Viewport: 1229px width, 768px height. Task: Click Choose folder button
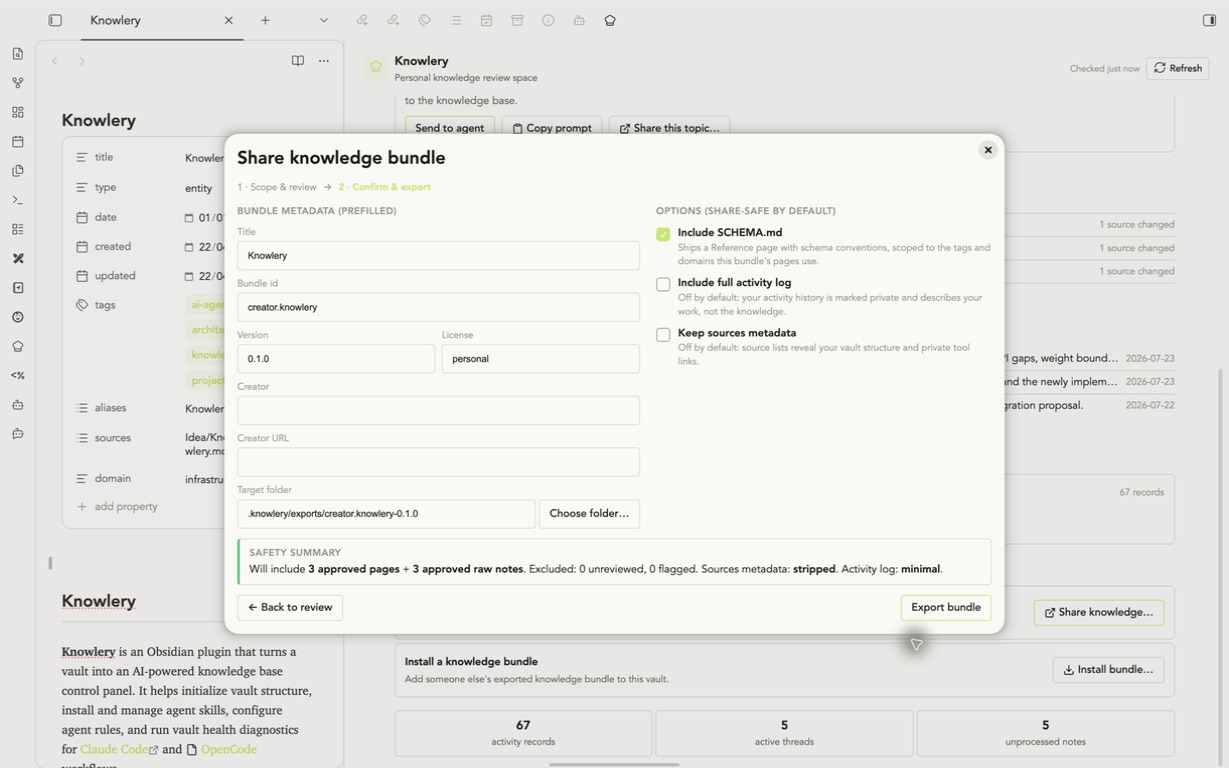[x=589, y=513]
